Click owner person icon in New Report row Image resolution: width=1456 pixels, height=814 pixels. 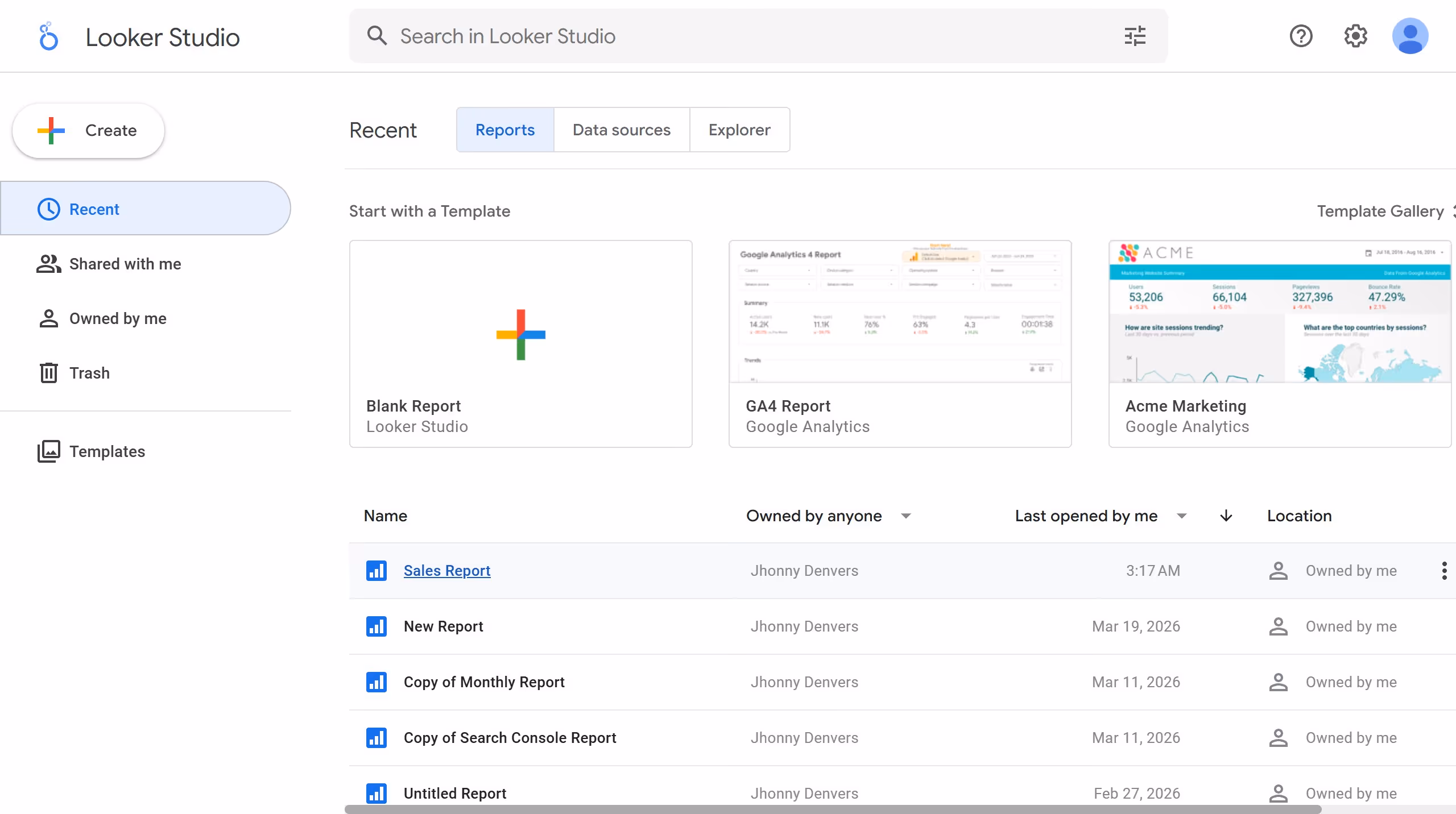1278,626
